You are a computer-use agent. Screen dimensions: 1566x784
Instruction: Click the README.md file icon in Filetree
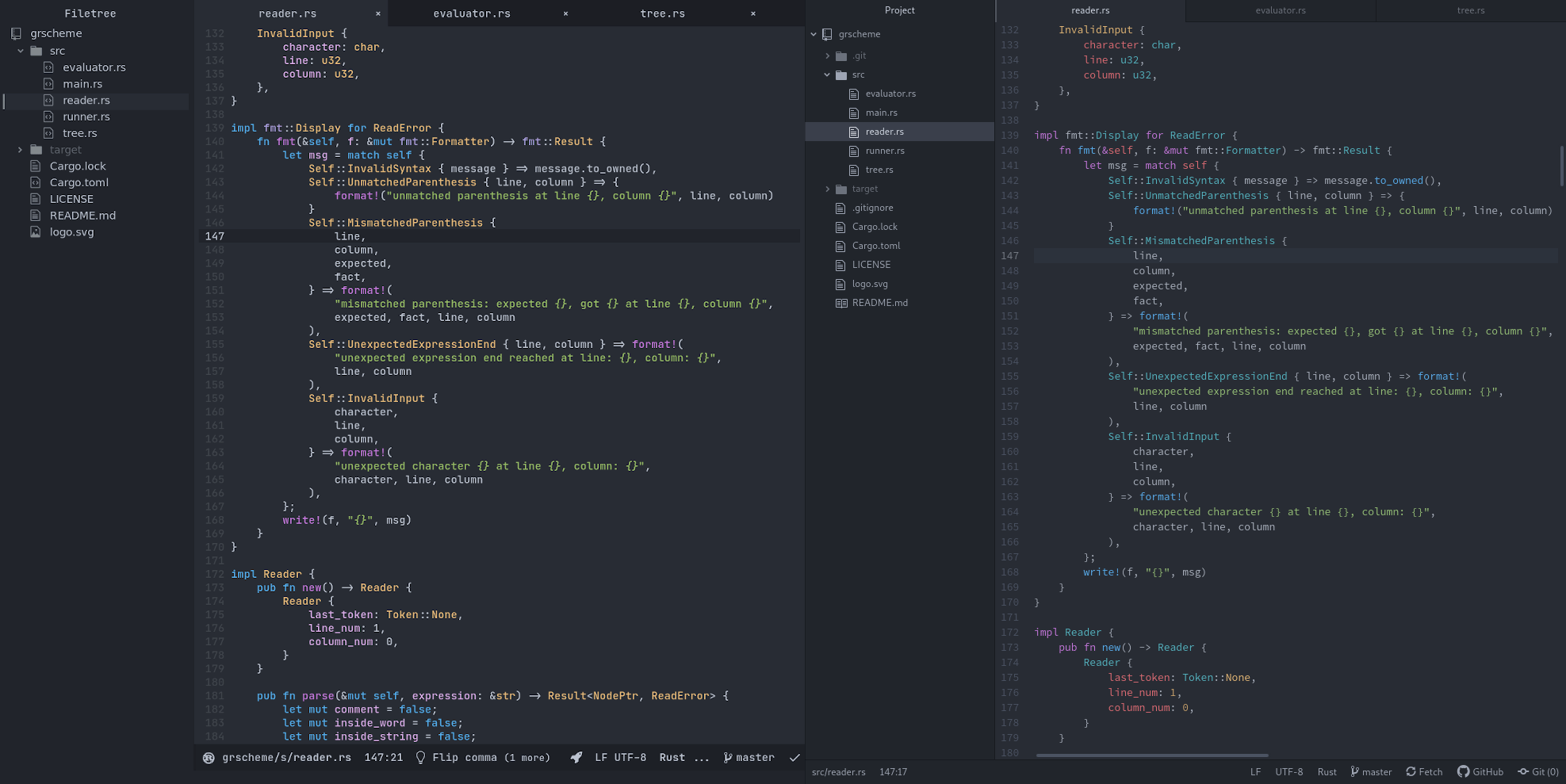35,216
